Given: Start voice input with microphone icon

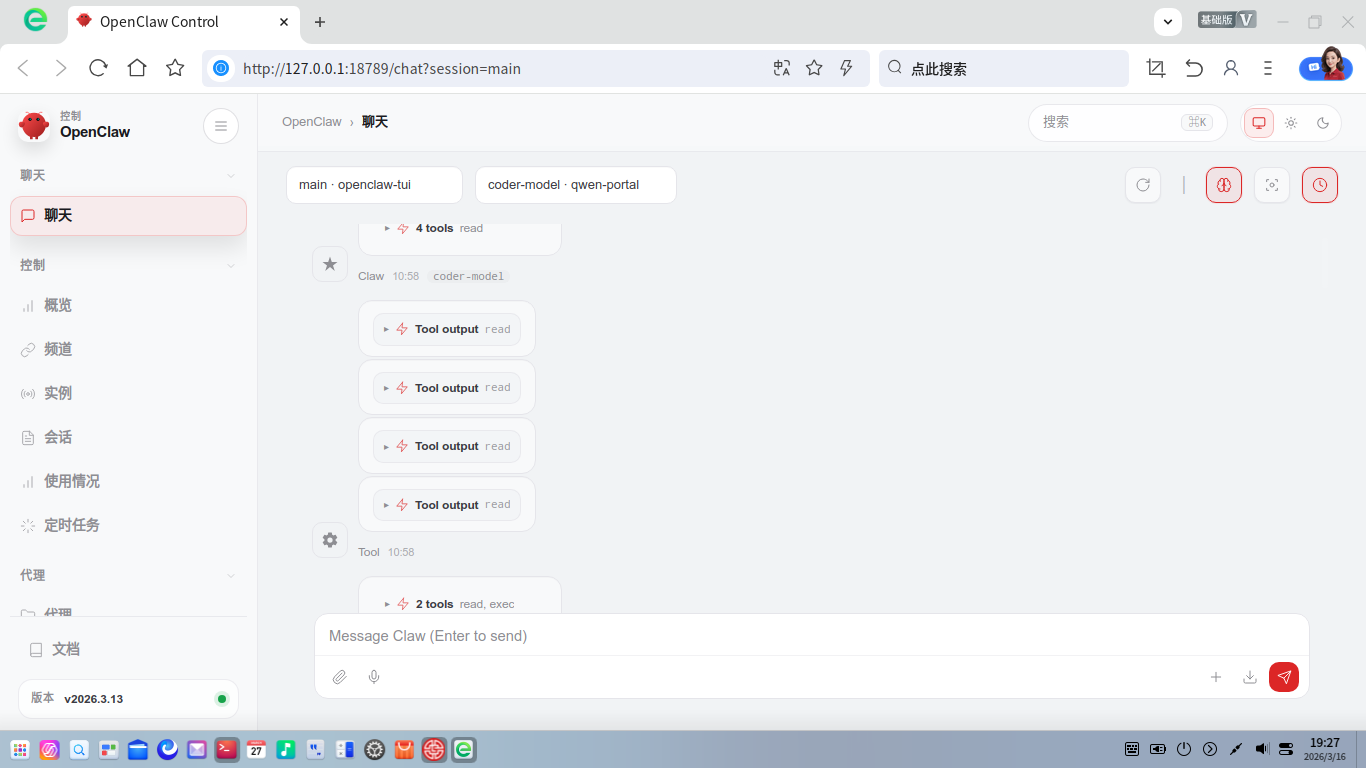Looking at the screenshot, I should coord(374,677).
